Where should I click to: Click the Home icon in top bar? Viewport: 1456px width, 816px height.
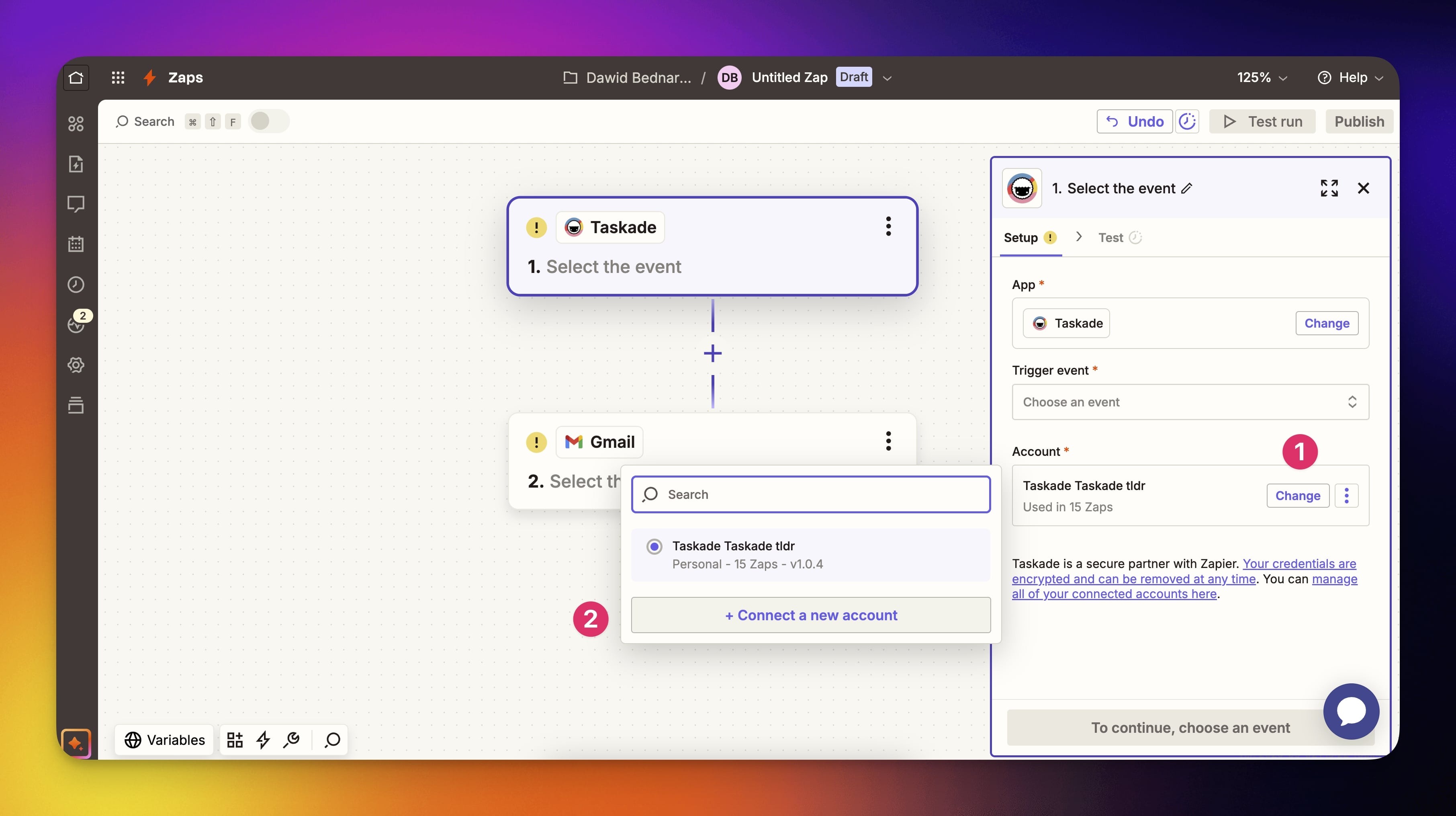click(x=76, y=78)
